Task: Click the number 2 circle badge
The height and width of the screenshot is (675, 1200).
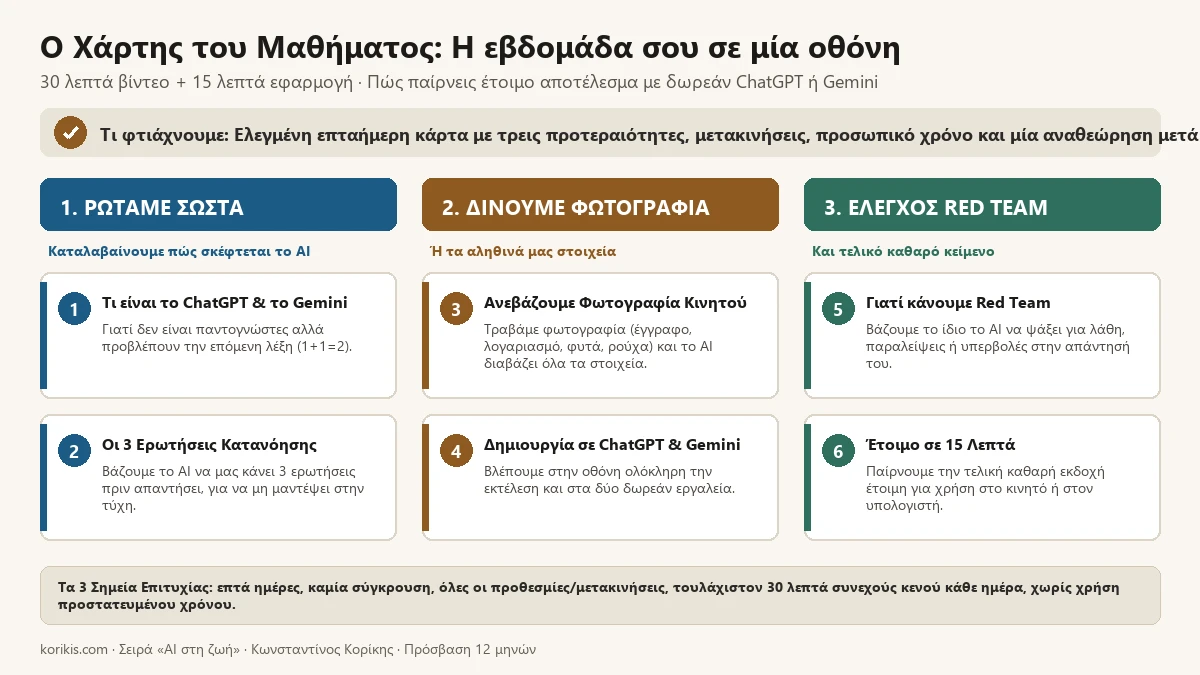Action: pyautogui.click(x=74, y=451)
